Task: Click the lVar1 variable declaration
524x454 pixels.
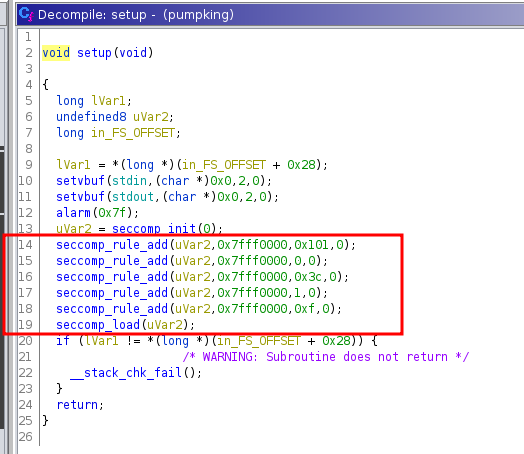Action: click(x=94, y=101)
